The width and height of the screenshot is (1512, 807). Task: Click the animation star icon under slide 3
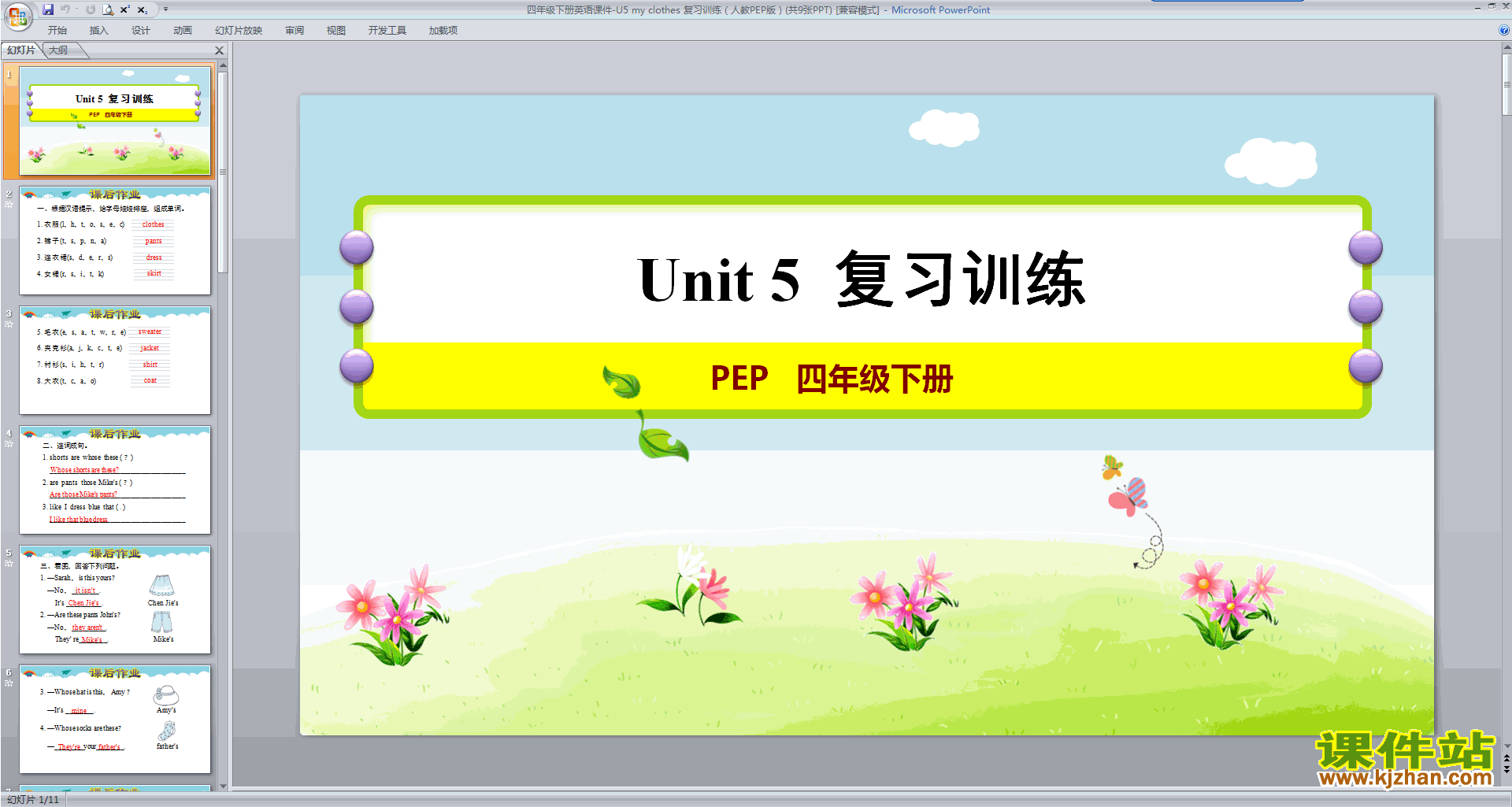coord(9,324)
